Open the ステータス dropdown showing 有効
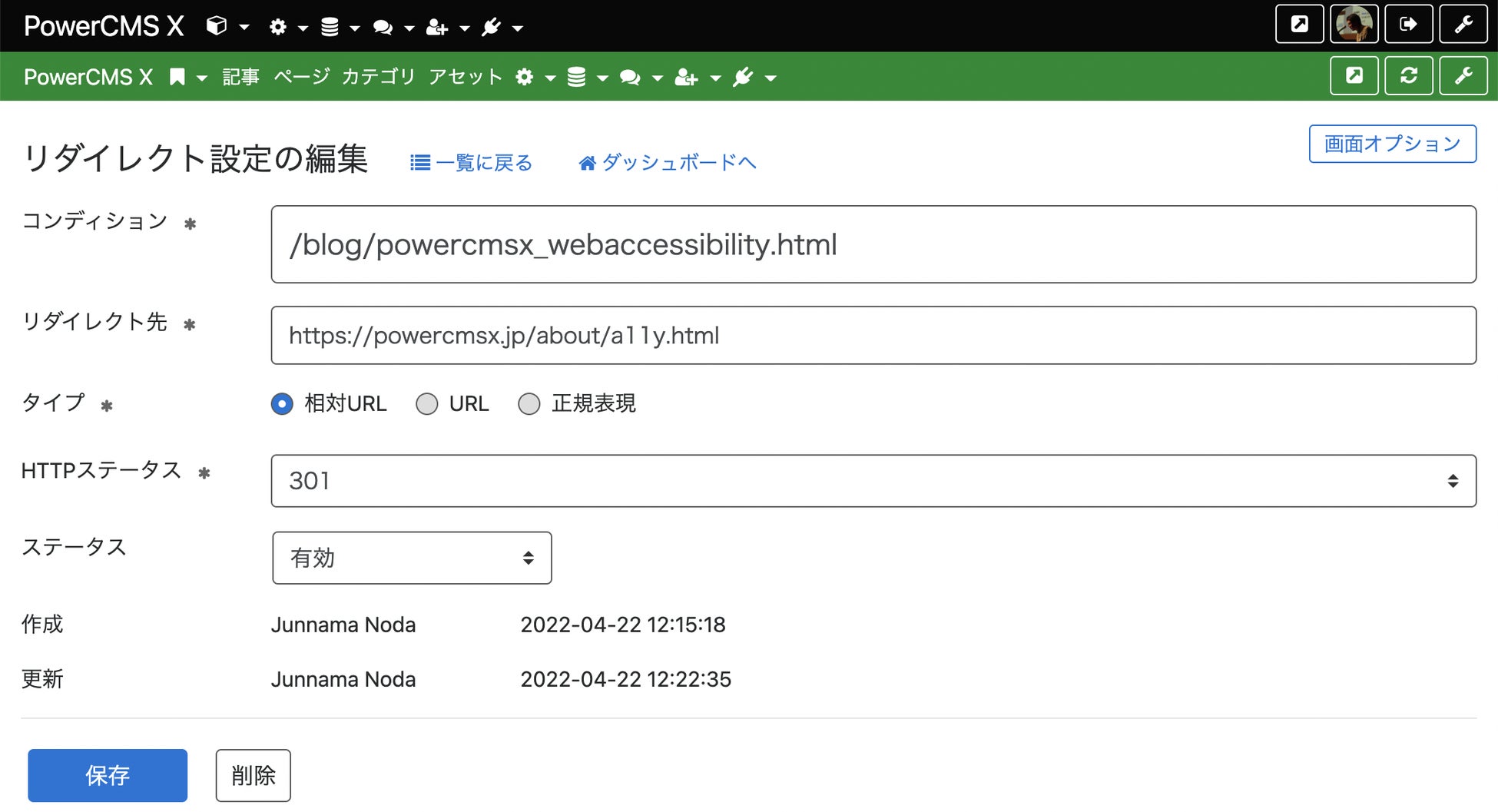This screenshot has height=812, width=1498. coord(412,558)
